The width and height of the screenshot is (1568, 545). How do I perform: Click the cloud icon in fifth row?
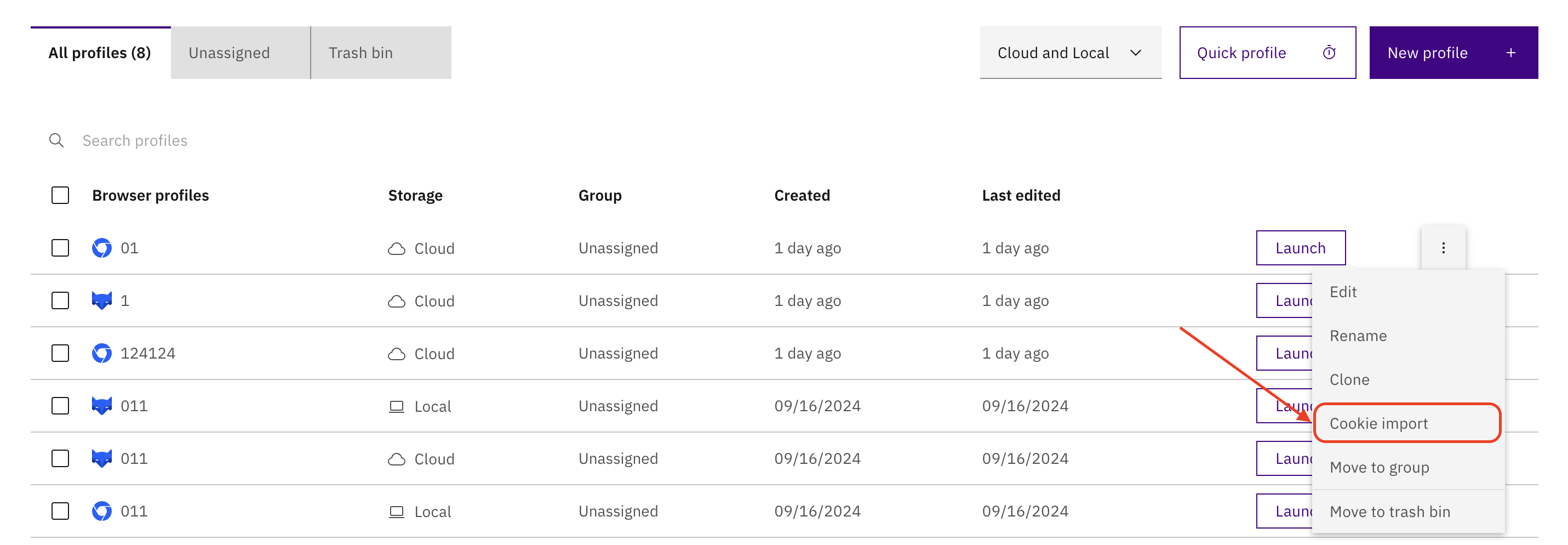click(396, 459)
